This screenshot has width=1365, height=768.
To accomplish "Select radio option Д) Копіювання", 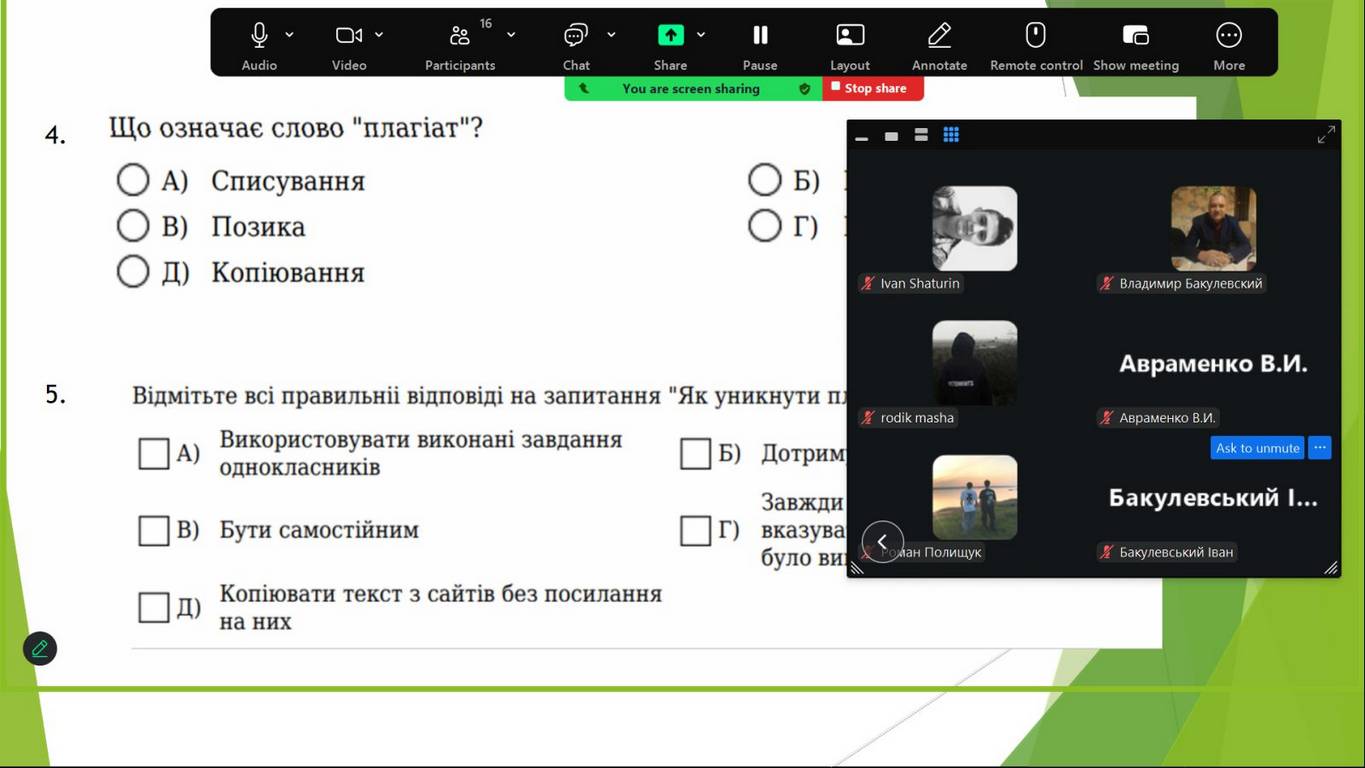I will coord(133,272).
